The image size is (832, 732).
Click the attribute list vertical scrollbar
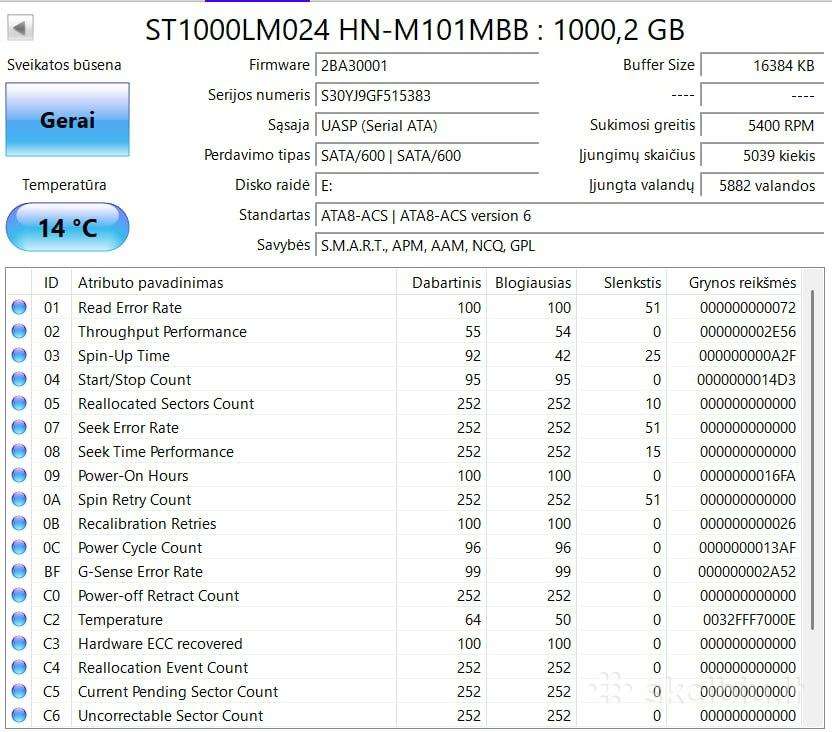pos(812,459)
